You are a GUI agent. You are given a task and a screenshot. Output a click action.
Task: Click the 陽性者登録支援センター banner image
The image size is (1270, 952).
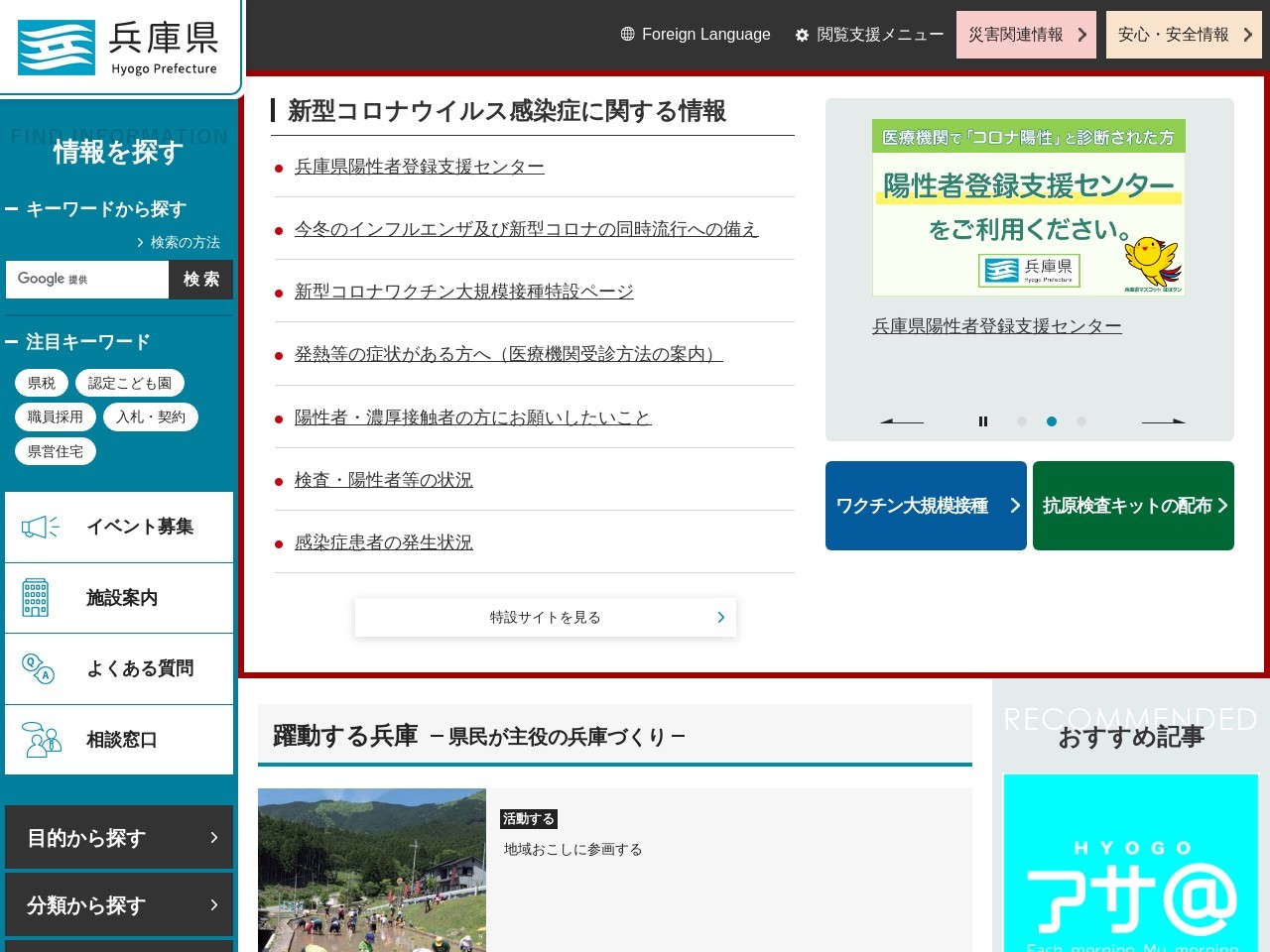pyautogui.click(x=1029, y=208)
